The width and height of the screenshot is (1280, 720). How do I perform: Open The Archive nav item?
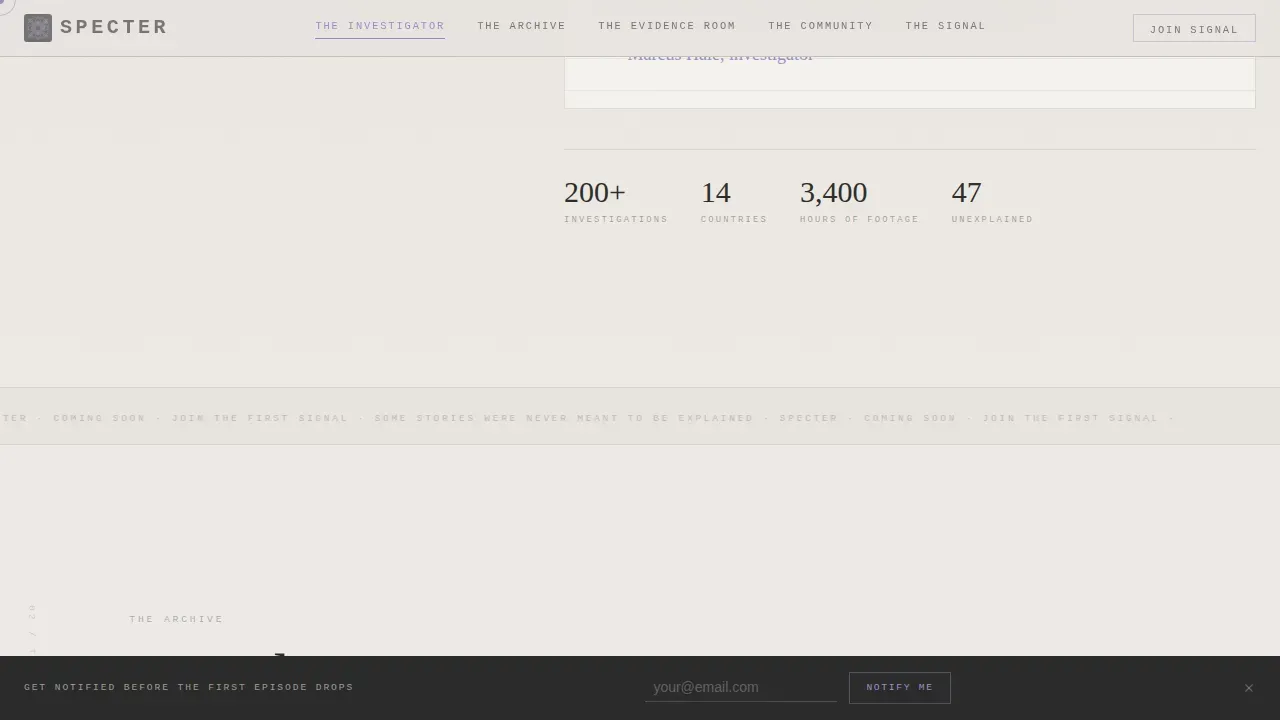point(521,26)
